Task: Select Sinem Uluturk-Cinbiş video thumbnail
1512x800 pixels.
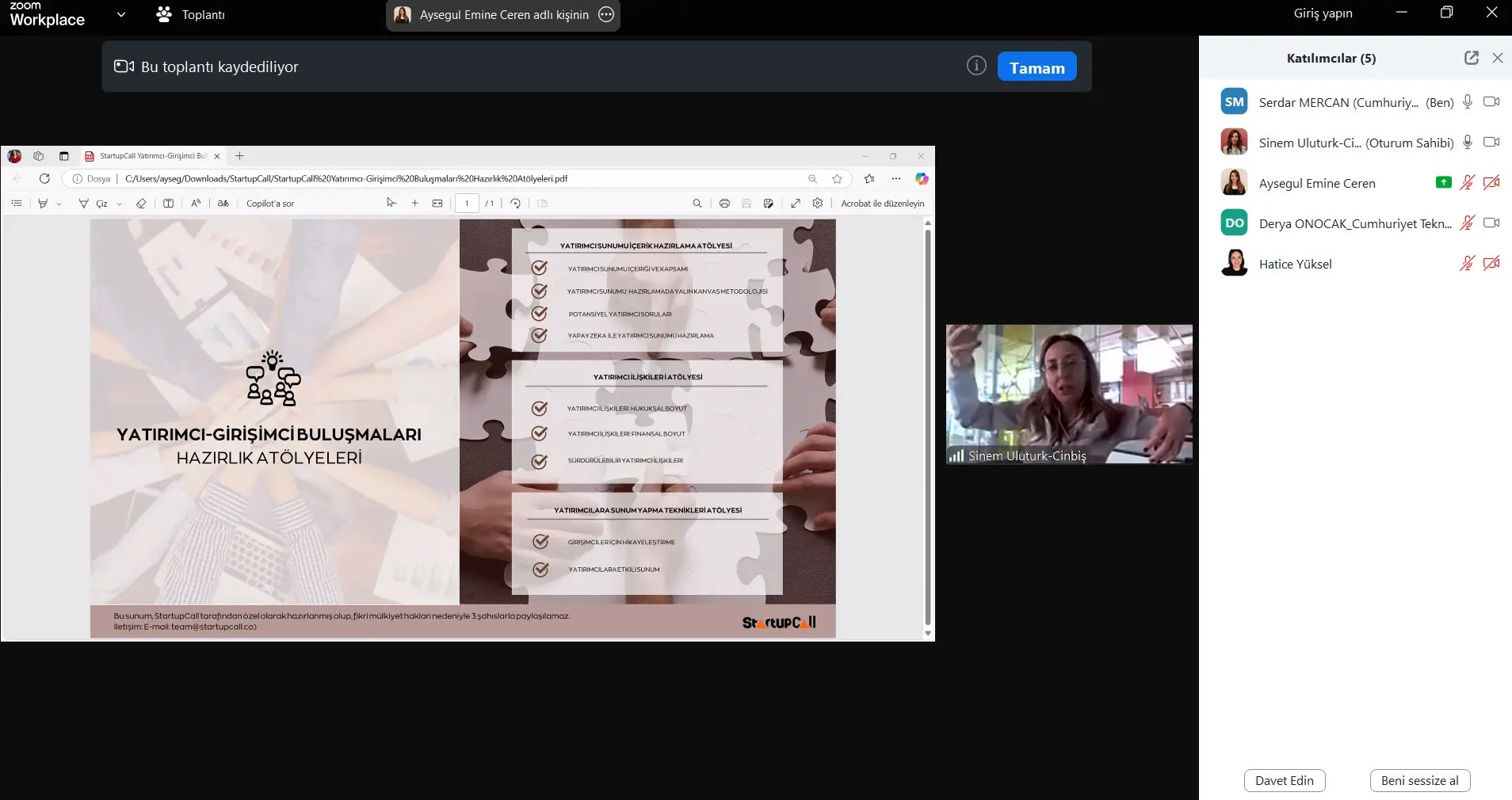Action: 1068,394
